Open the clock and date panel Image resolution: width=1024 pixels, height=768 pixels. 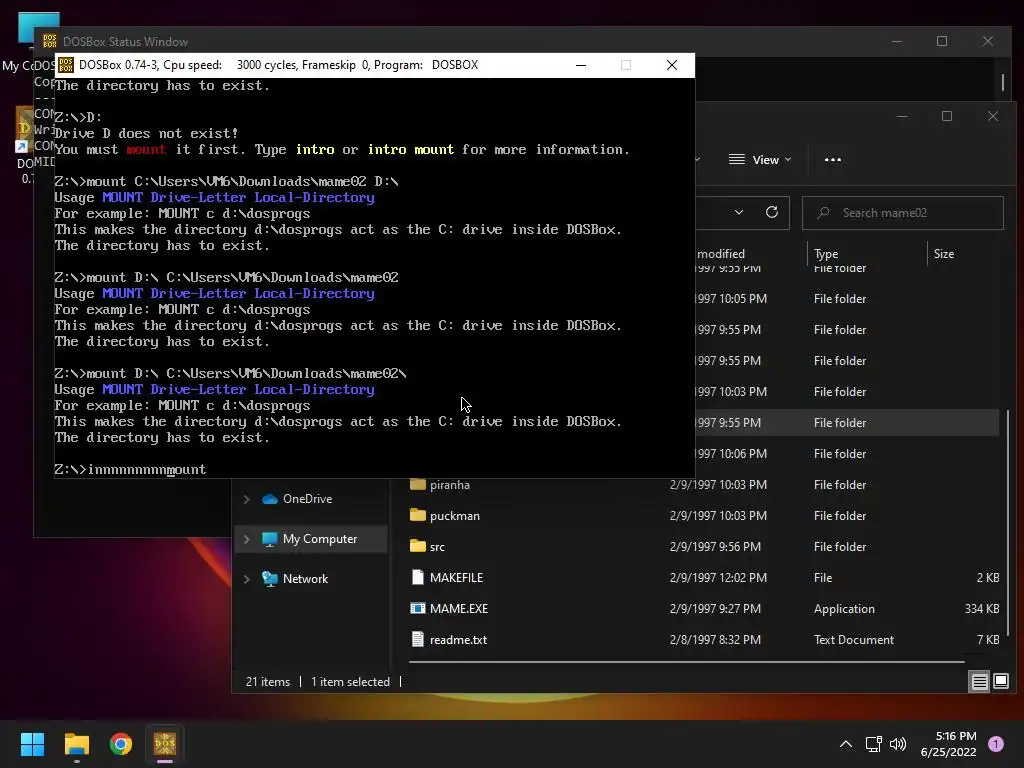948,744
